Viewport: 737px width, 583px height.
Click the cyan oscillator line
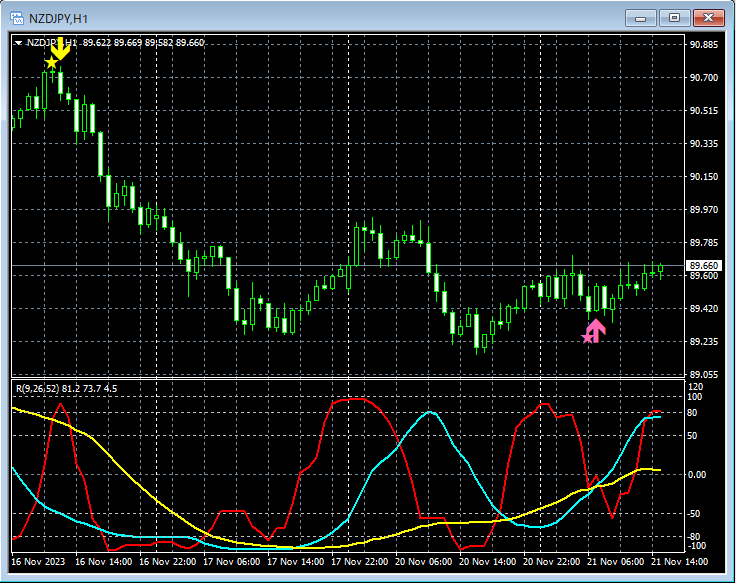430,412
